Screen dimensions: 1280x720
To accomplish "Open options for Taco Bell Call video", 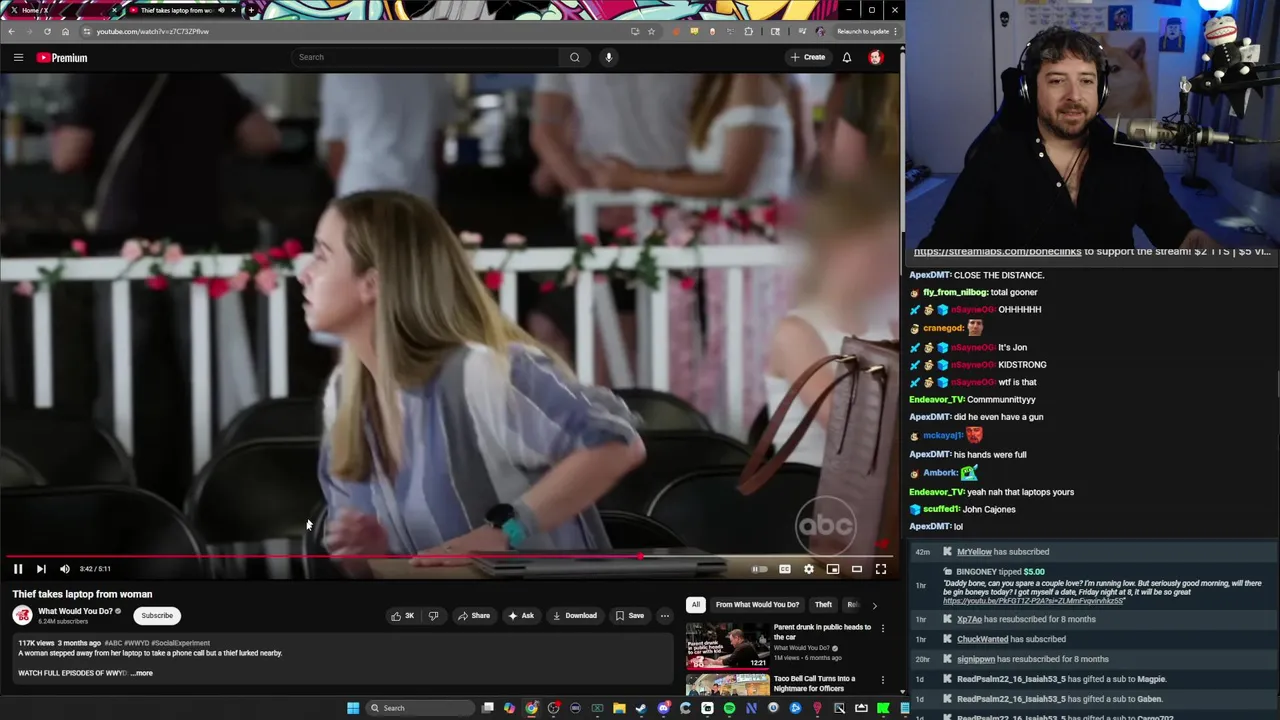I will pos(882,680).
